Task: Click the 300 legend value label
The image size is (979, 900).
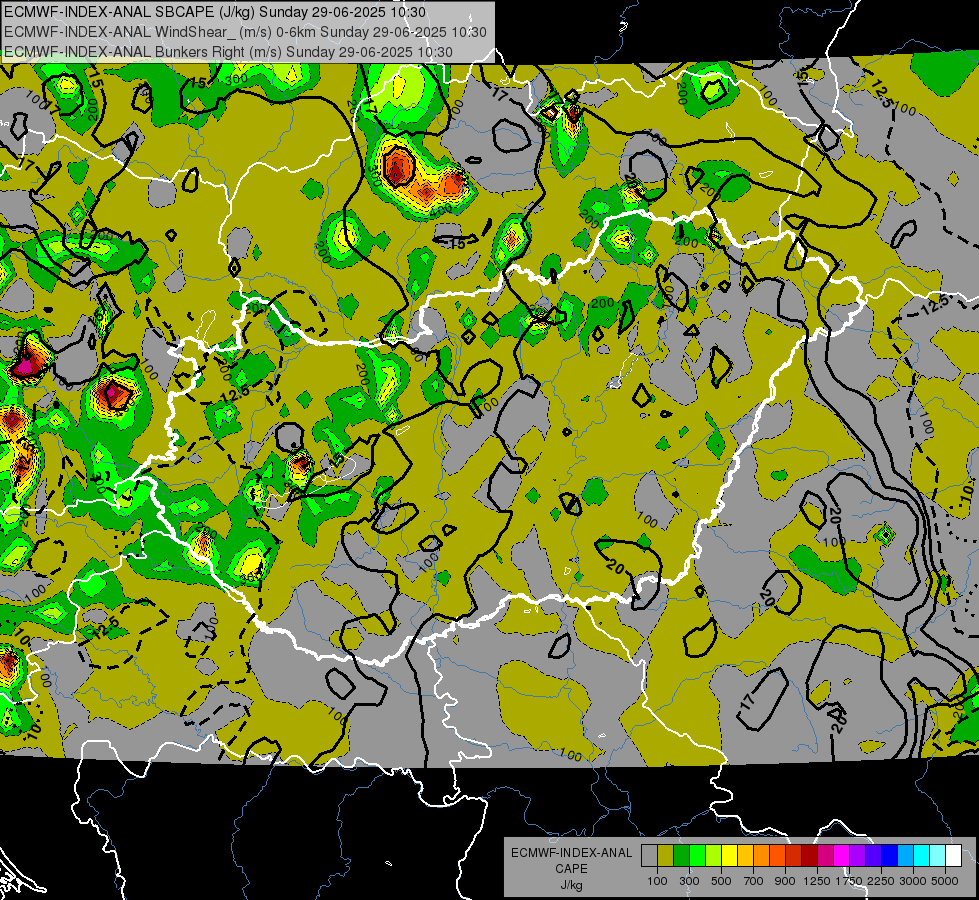Action: (689, 881)
